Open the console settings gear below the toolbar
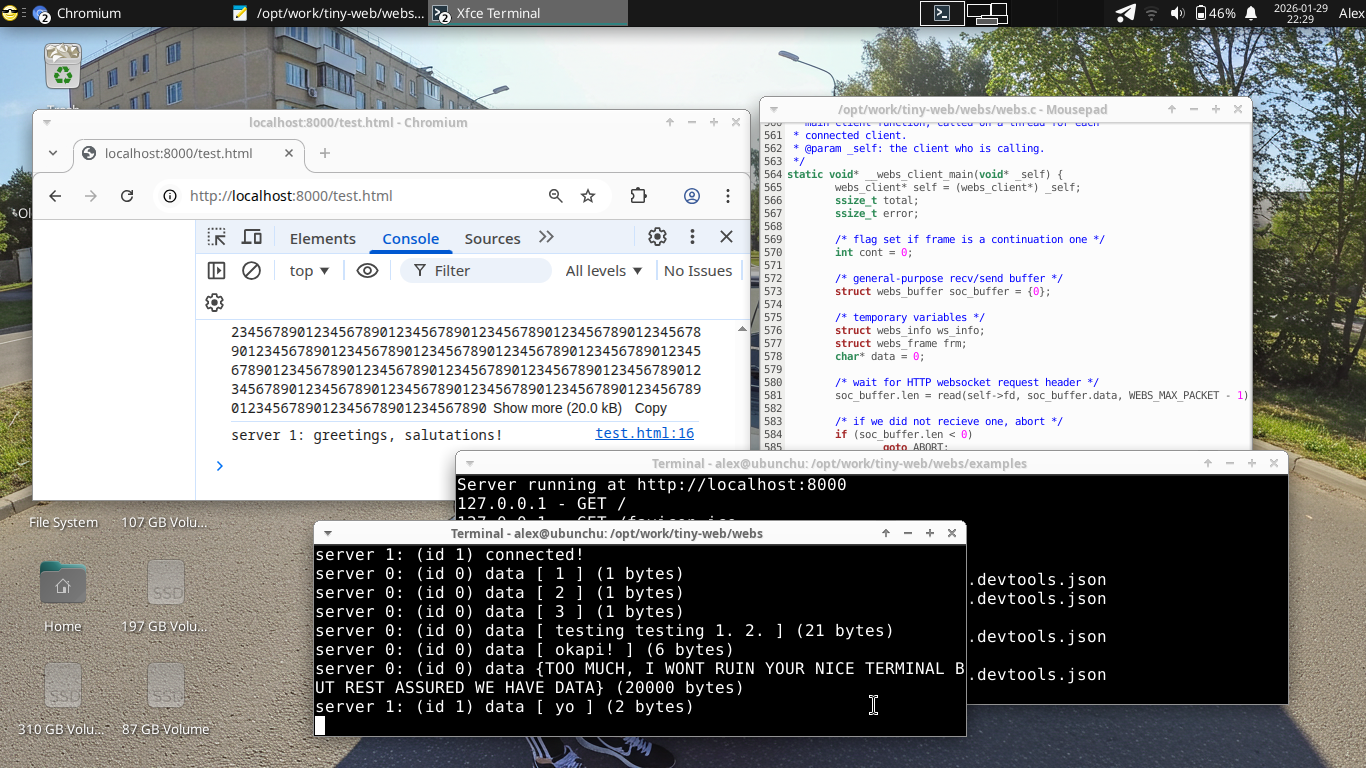Viewport: 1366px width, 768px height. coord(214,303)
